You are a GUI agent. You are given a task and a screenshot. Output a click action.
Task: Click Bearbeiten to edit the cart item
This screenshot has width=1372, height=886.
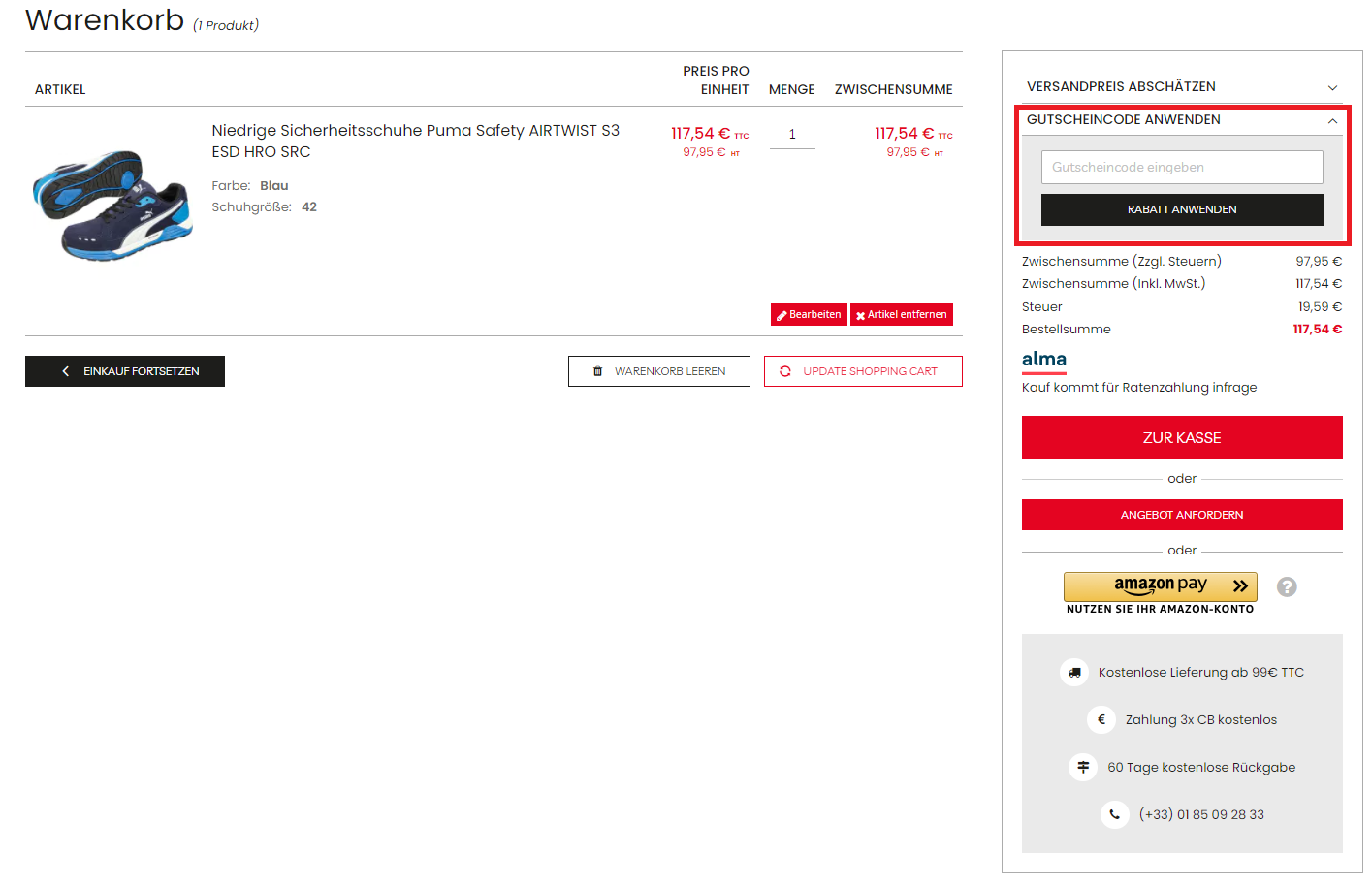(809, 314)
